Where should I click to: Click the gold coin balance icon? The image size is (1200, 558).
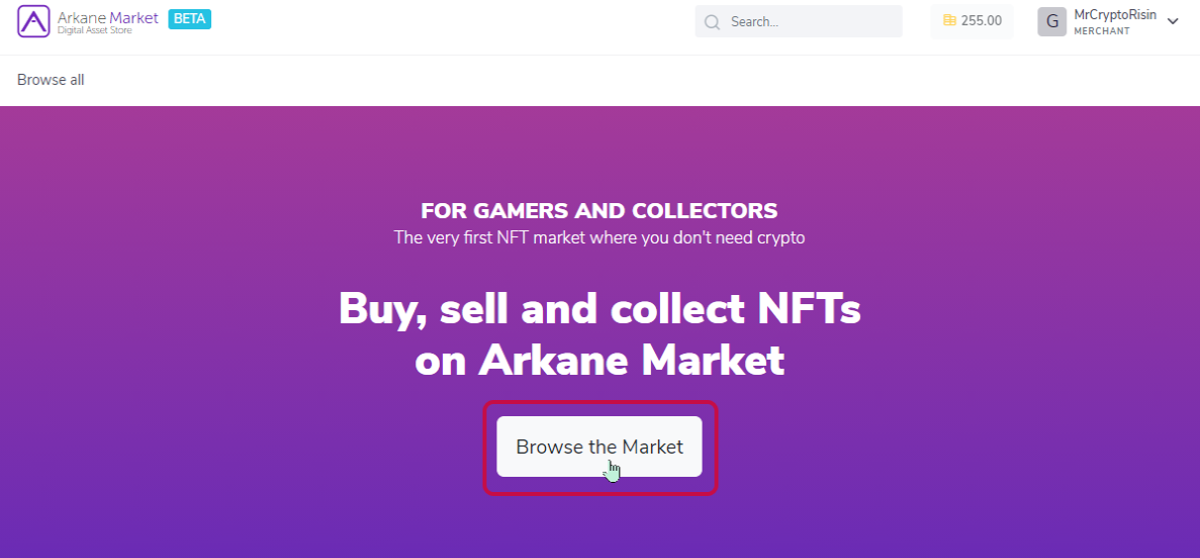tap(949, 21)
